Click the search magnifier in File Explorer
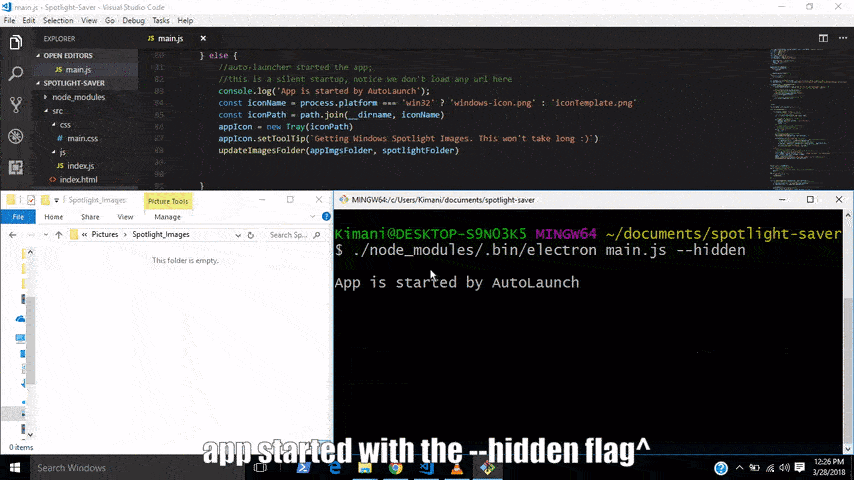 [317, 235]
